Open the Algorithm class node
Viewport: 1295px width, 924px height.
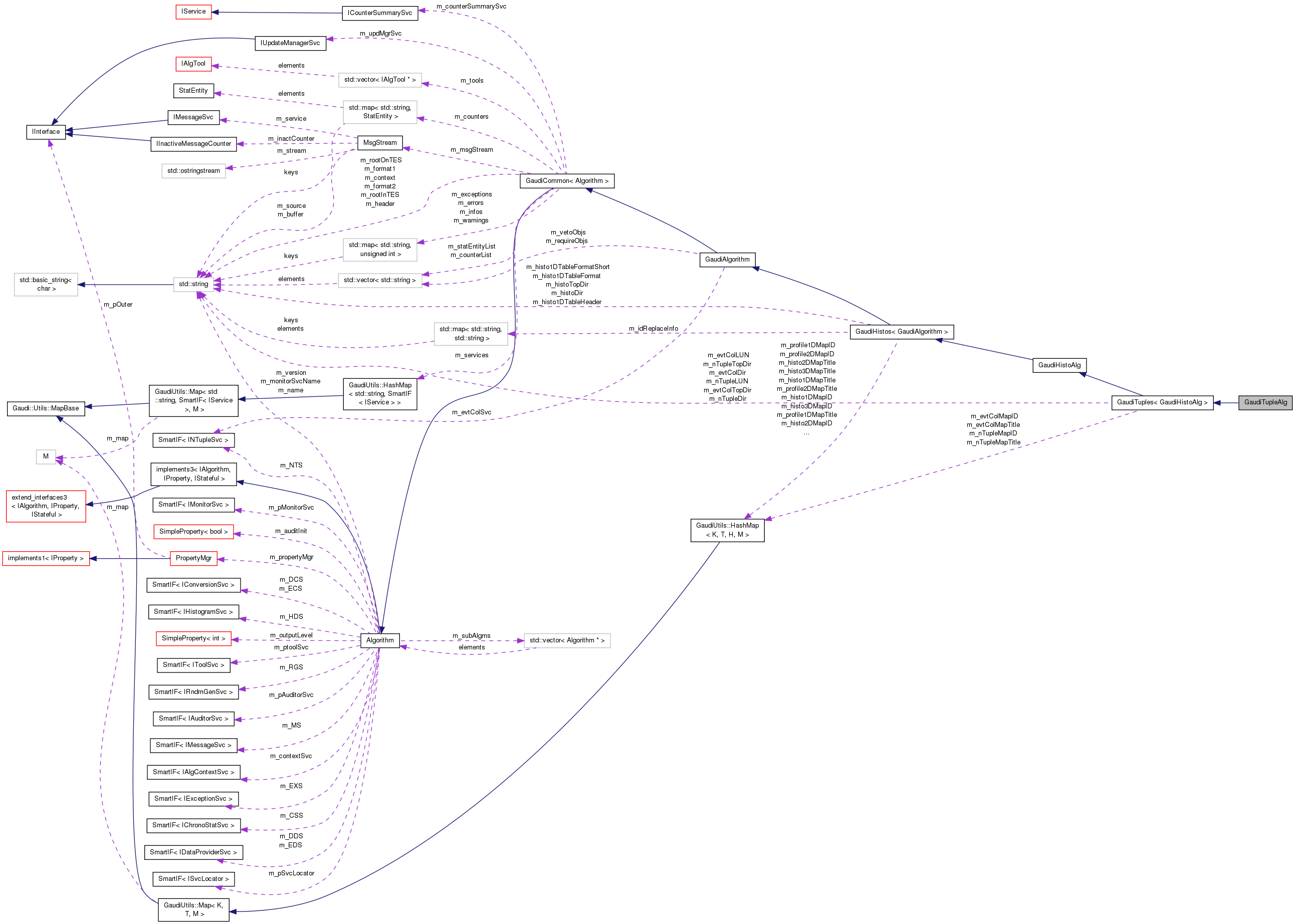point(380,639)
